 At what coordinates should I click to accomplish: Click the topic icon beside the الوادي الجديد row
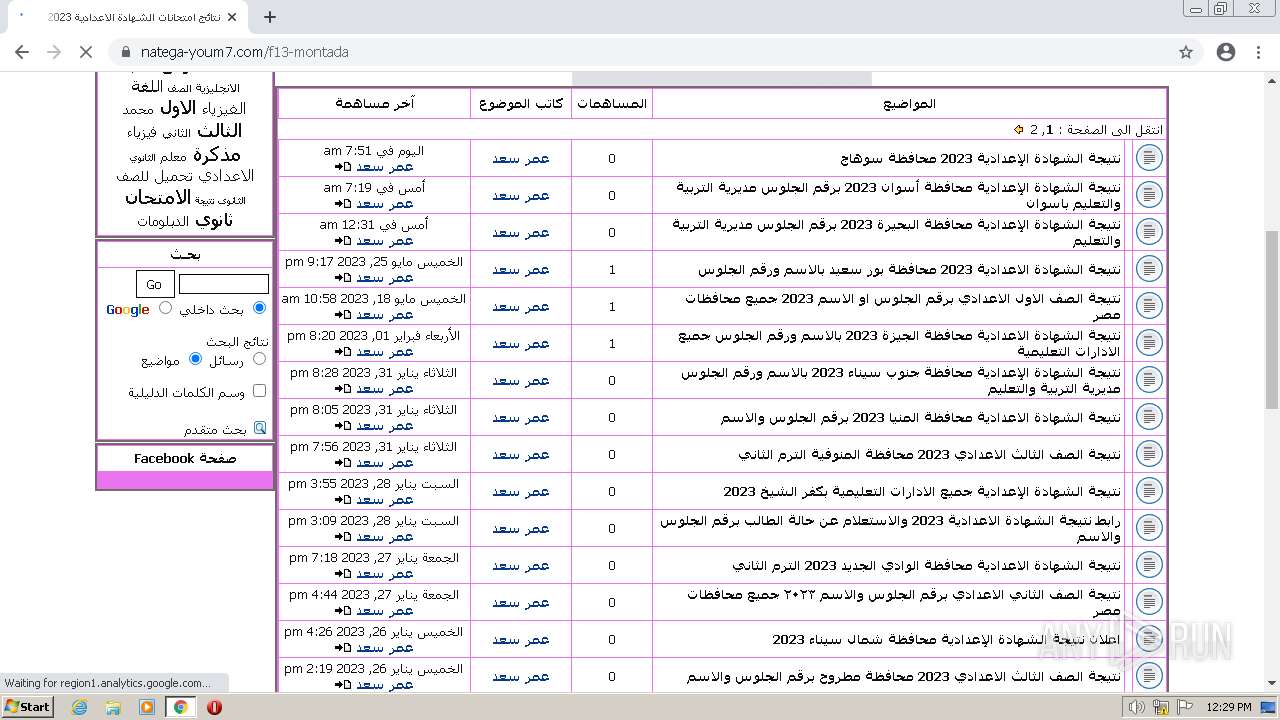1149,565
